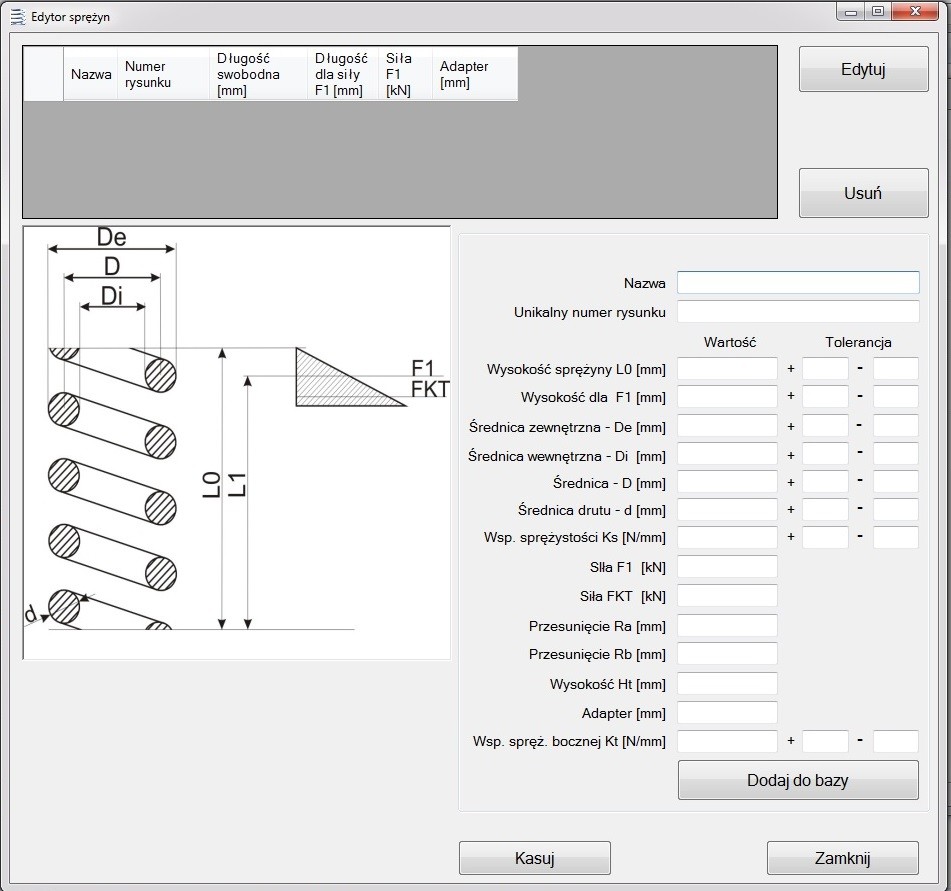Click the Średnica zewnętrzna De value field

coord(726,426)
